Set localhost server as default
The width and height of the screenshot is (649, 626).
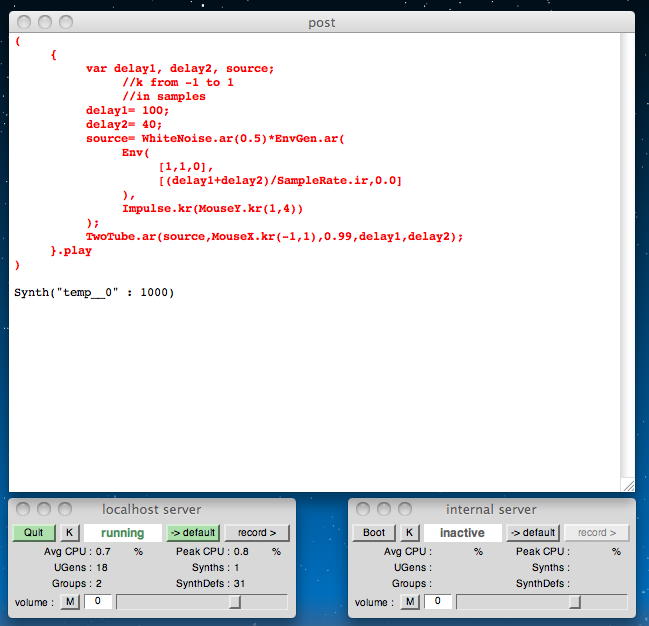[x=192, y=533]
